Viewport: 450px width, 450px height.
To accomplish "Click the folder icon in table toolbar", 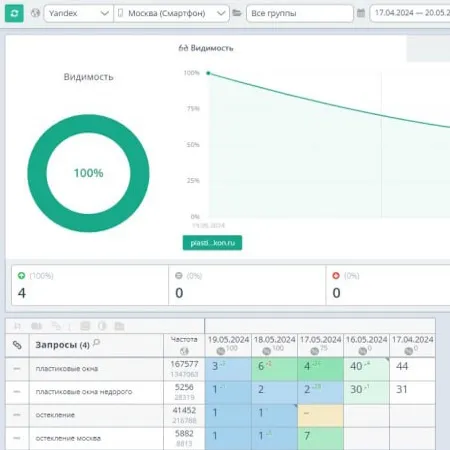I will click(119, 326).
